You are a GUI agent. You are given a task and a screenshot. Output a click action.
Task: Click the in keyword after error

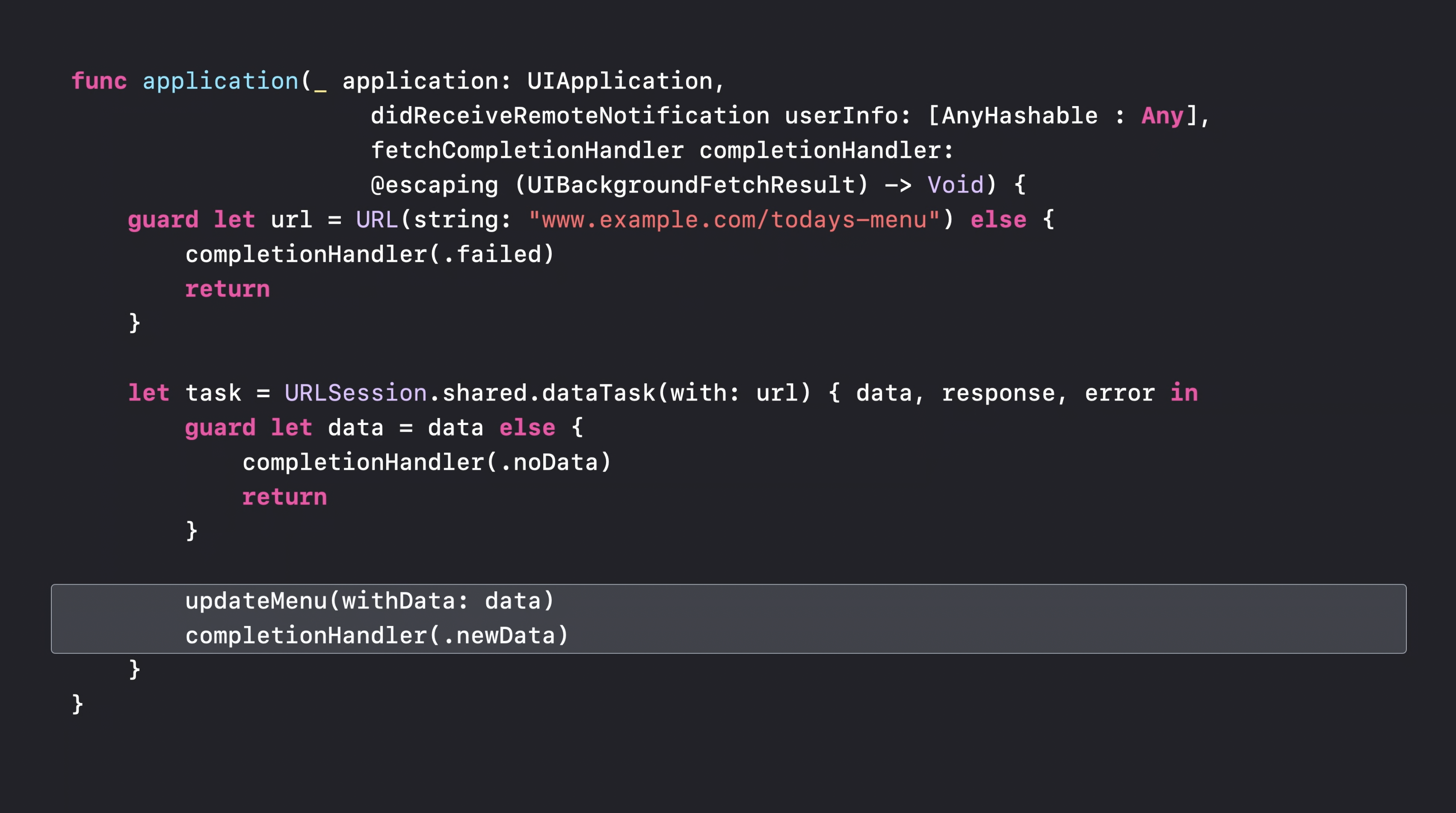1184,393
